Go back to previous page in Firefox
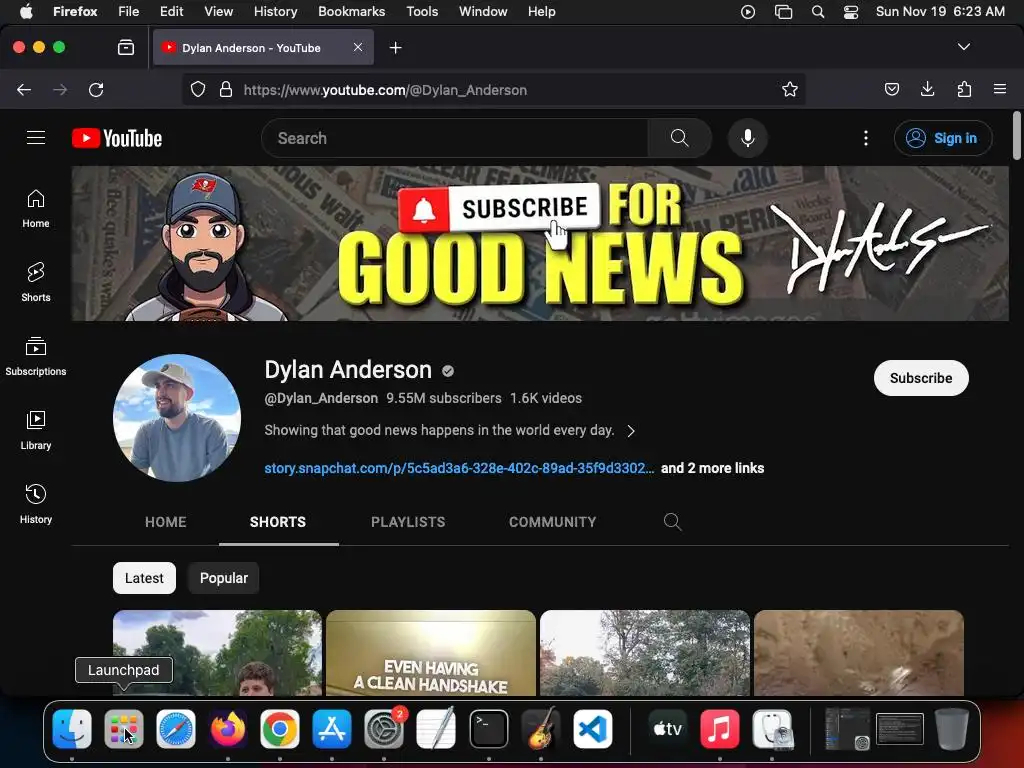This screenshot has width=1024, height=768. 24,89
